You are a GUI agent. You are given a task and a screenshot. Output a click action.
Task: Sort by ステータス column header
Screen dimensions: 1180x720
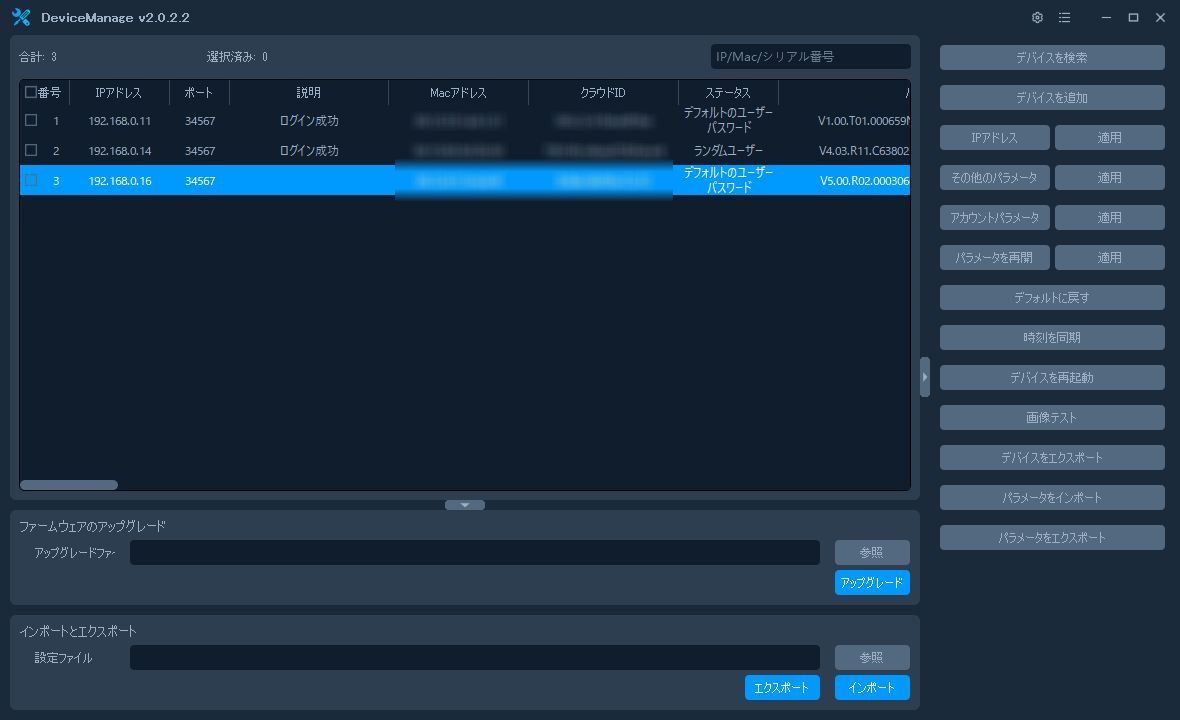pyautogui.click(x=727, y=93)
